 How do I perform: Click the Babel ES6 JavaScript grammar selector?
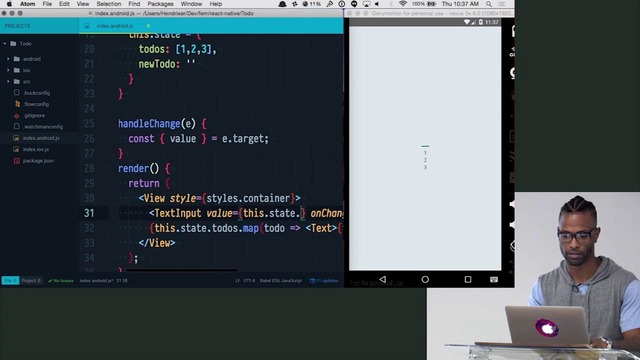click(x=281, y=281)
